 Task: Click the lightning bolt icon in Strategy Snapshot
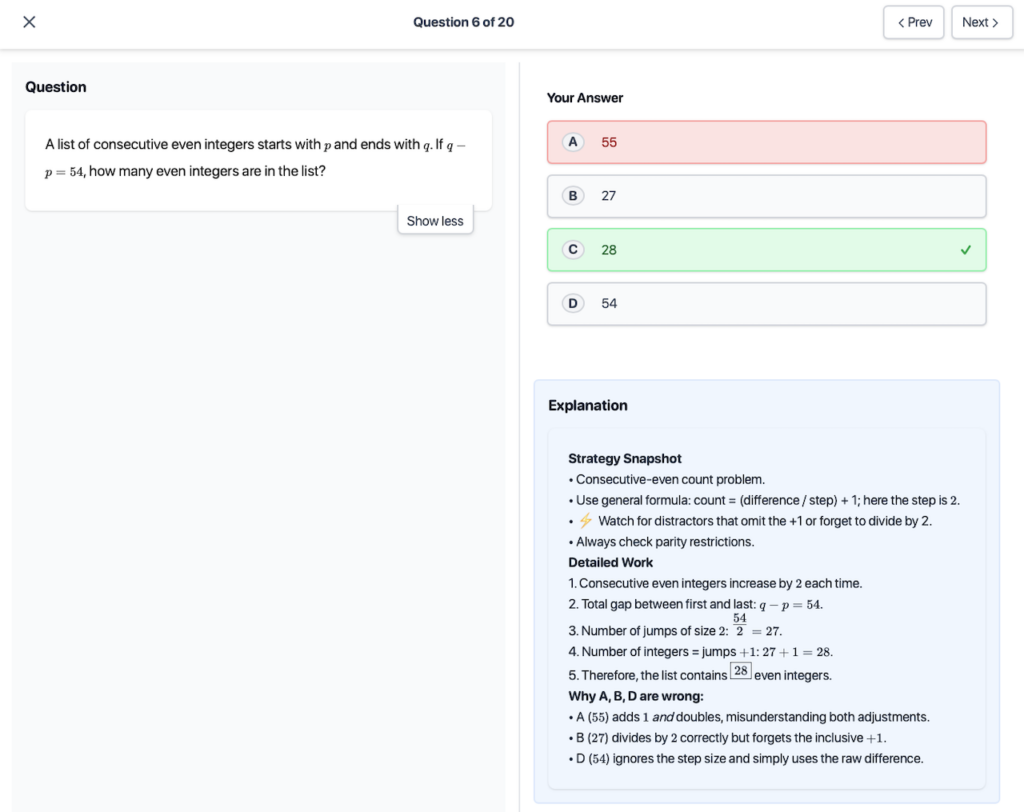(x=585, y=521)
